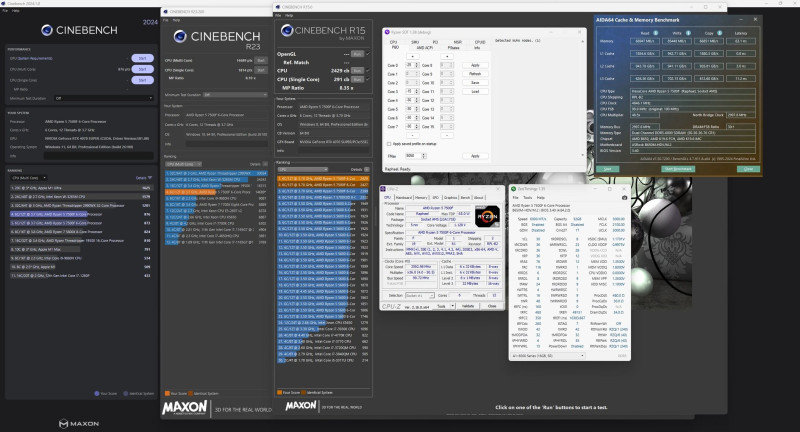Click Start Benchmark in AIDA64

[x=678, y=169]
